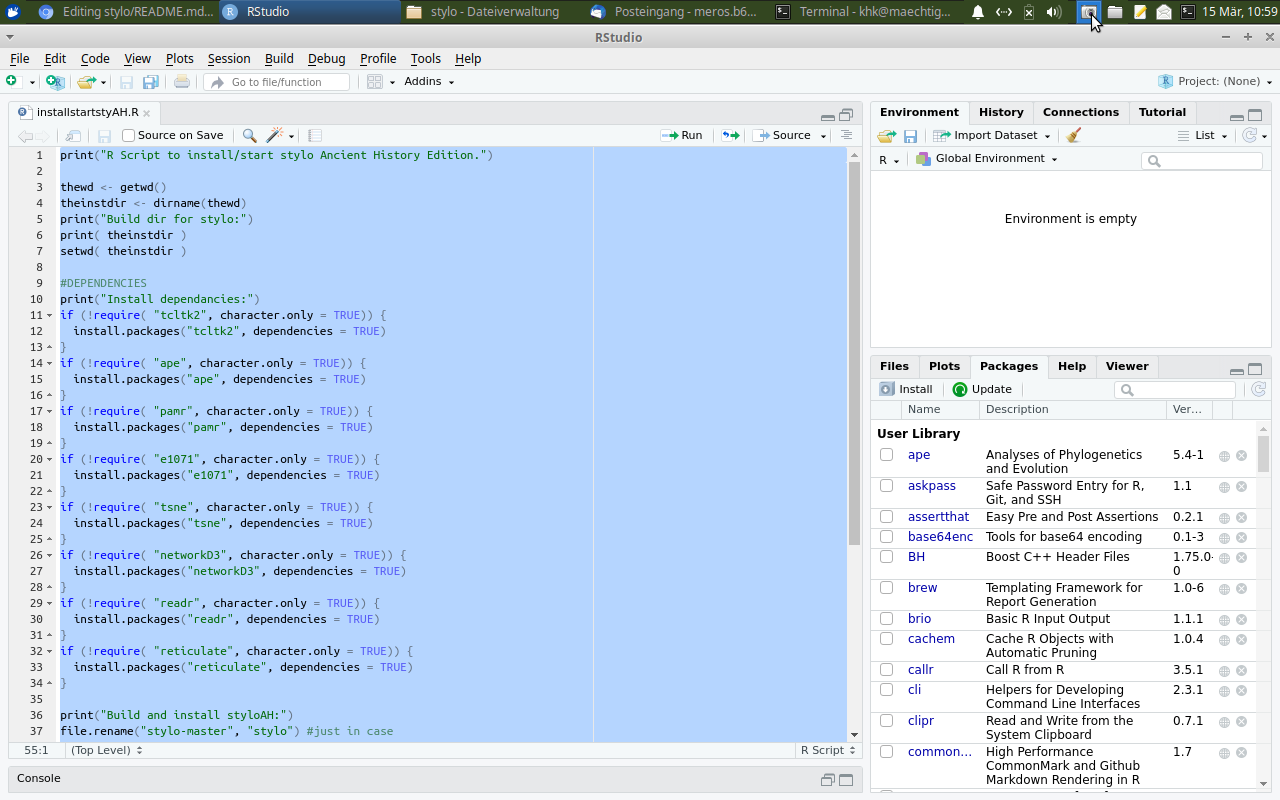Tick the callr package checkbox

tap(886, 670)
